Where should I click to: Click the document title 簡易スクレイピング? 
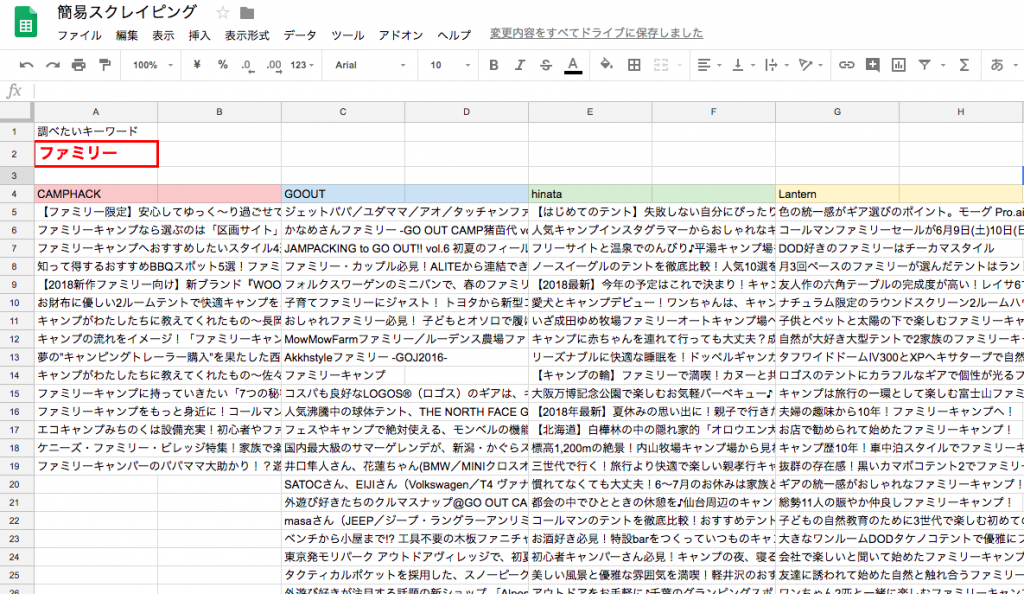[127, 12]
